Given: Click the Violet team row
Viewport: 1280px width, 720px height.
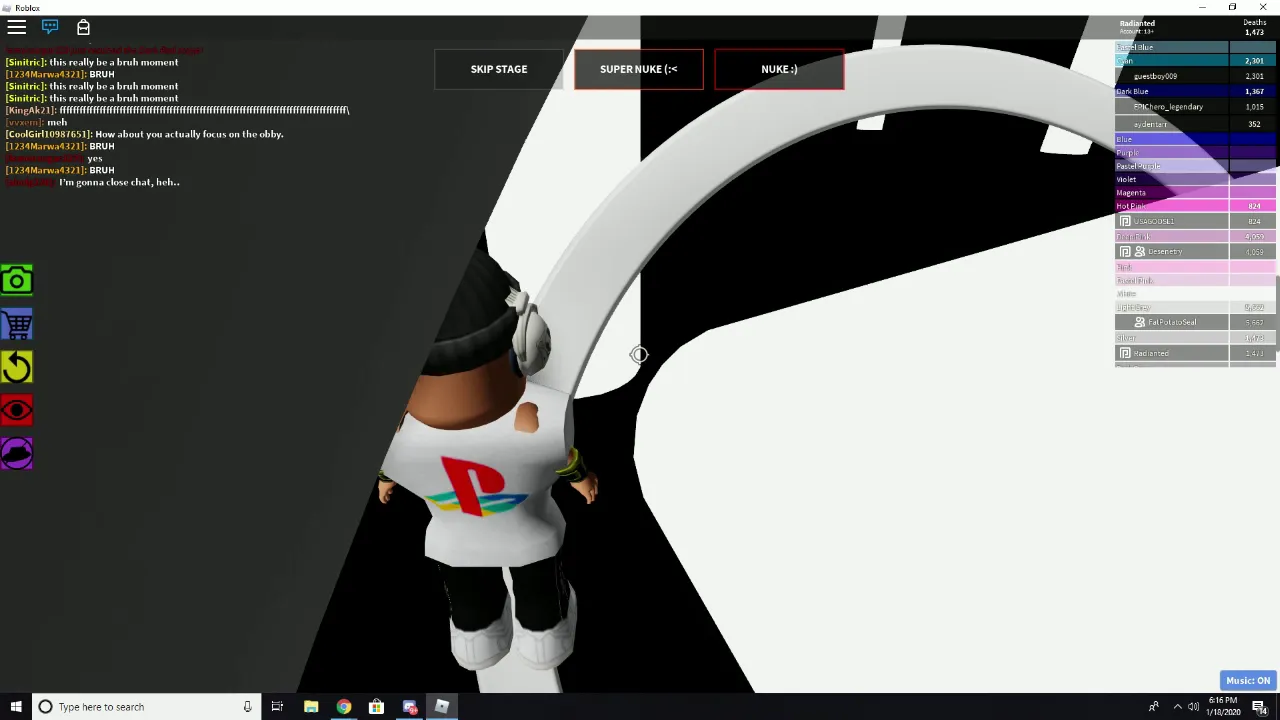Looking at the screenshot, I should tap(1196, 179).
